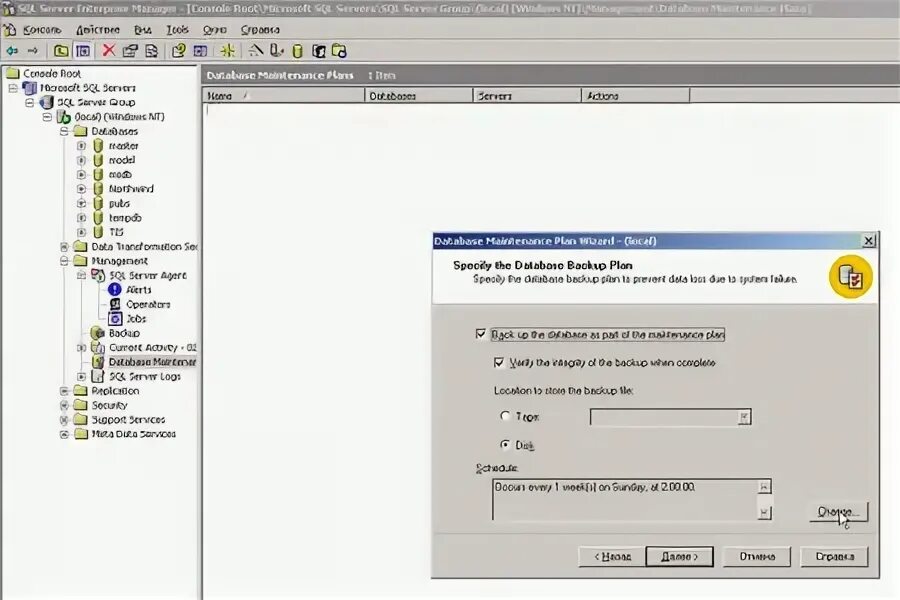Click the Change... schedule button

(839, 512)
